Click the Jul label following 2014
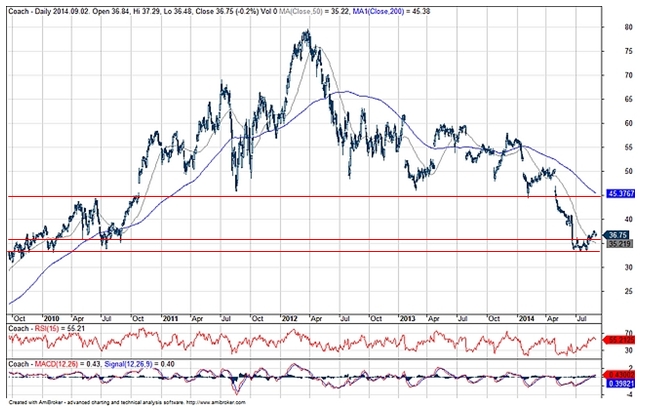The height and width of the screenshot is (408, 645). click(582, 319)
